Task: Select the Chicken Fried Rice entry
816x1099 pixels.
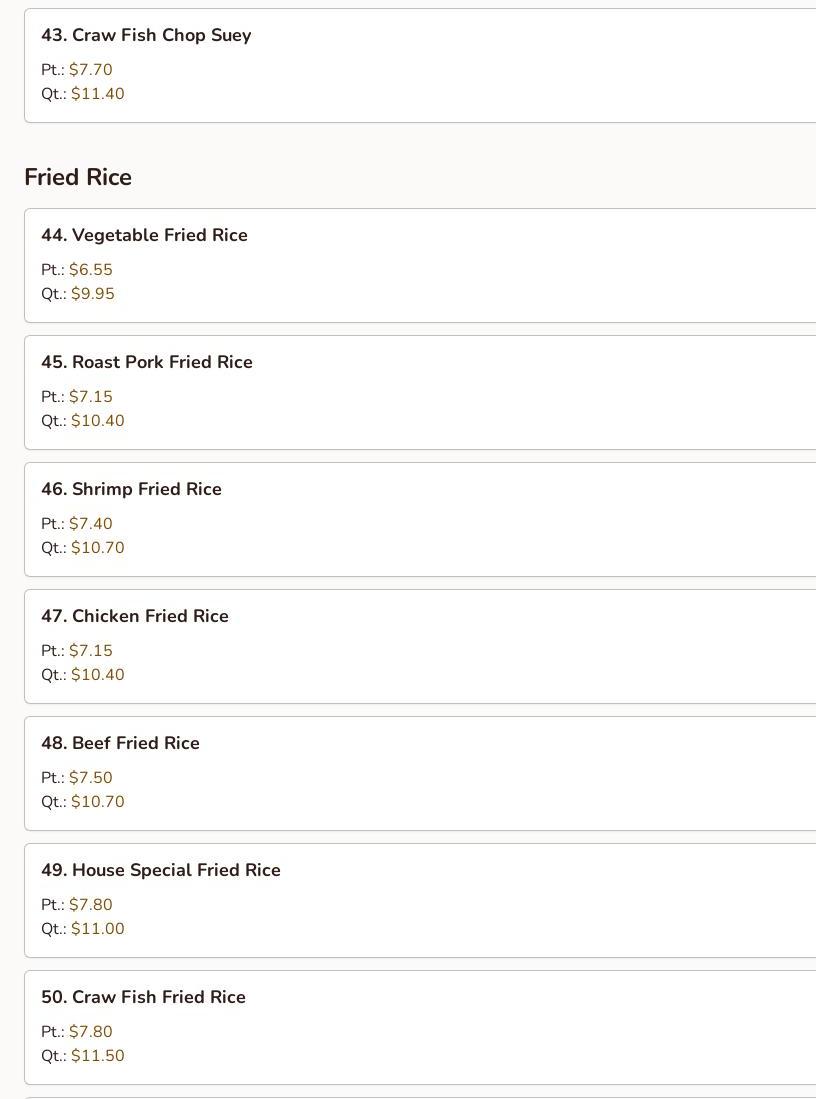Action: pyautogui.click(x=135, y=616)
